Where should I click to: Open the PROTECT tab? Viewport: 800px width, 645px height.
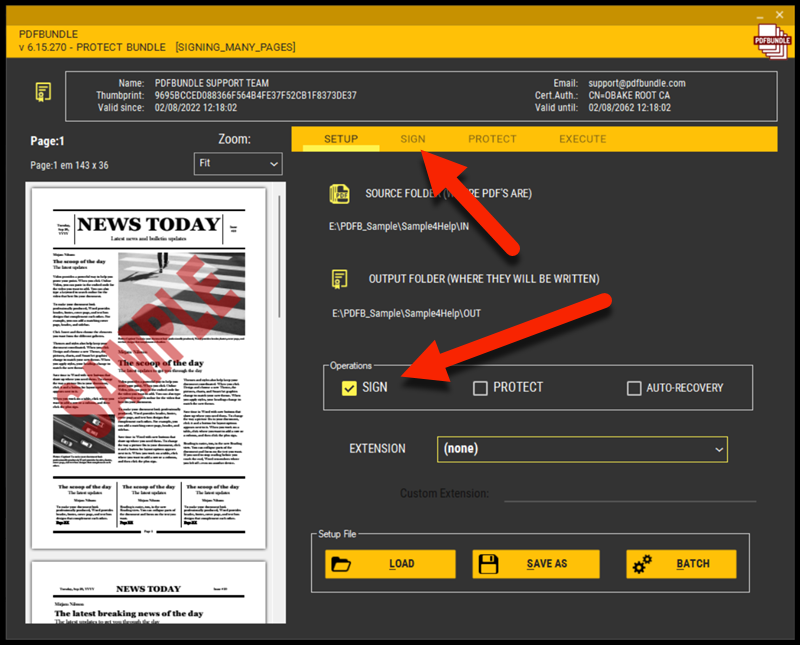click(492, 139)
